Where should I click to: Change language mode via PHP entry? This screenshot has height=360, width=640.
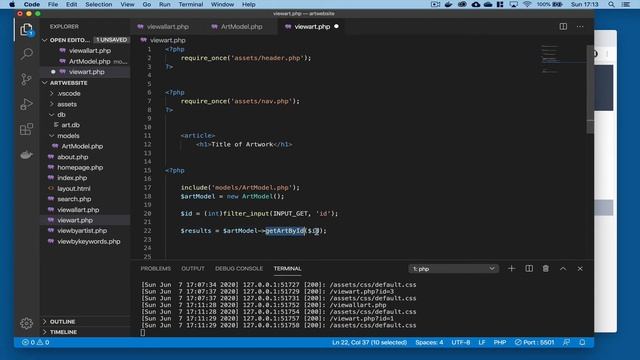tap(500, 342)
